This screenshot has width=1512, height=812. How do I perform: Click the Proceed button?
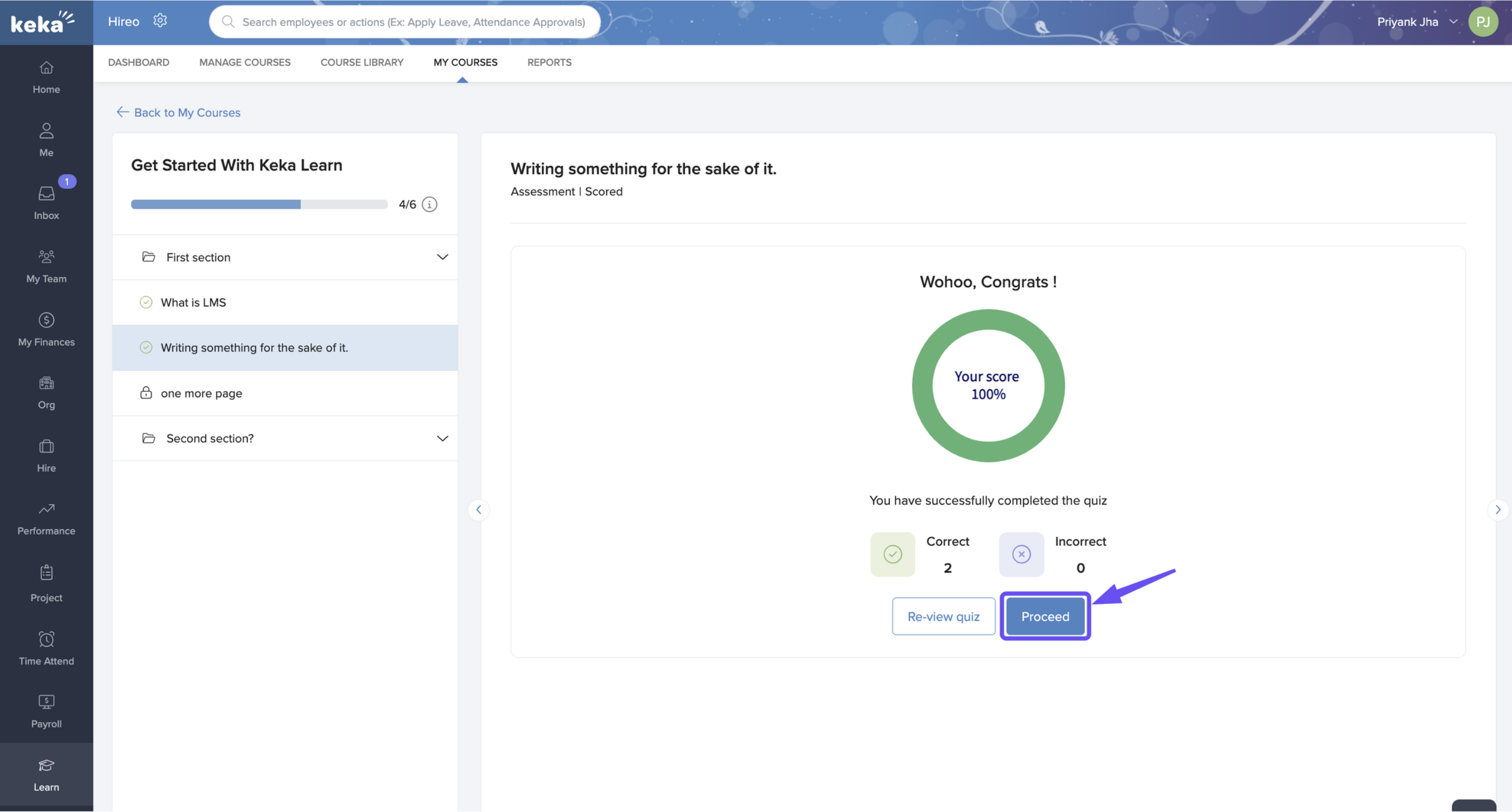pyautogui.click(x=1045, y=616)
